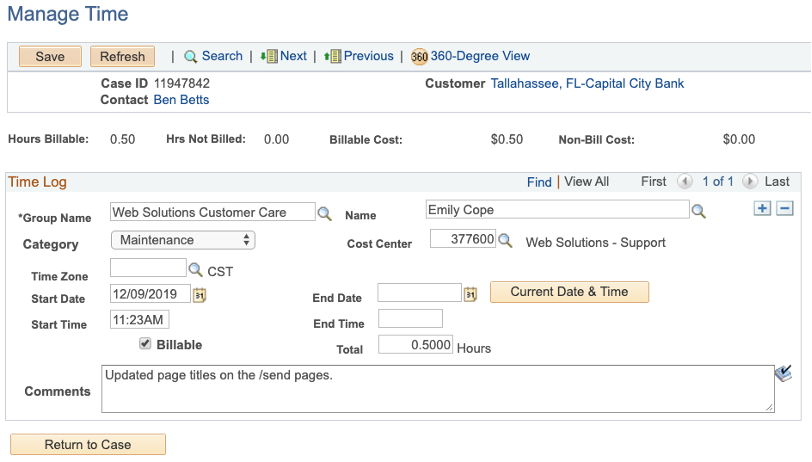The height and width of the screenshot is (462, 812).
Task: Click the Cost Center lookup icon
Action: point(505,240)
